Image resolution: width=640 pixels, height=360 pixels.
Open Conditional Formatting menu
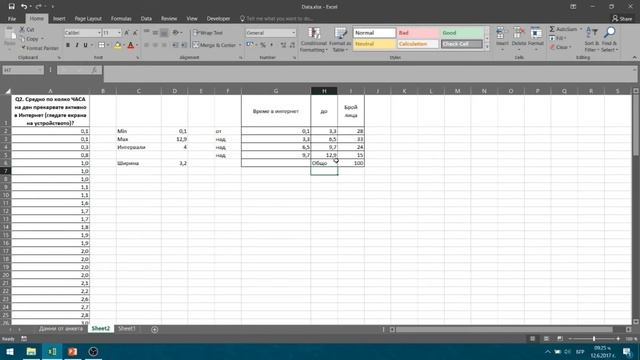pyautogui.click(x=313, y=40)
